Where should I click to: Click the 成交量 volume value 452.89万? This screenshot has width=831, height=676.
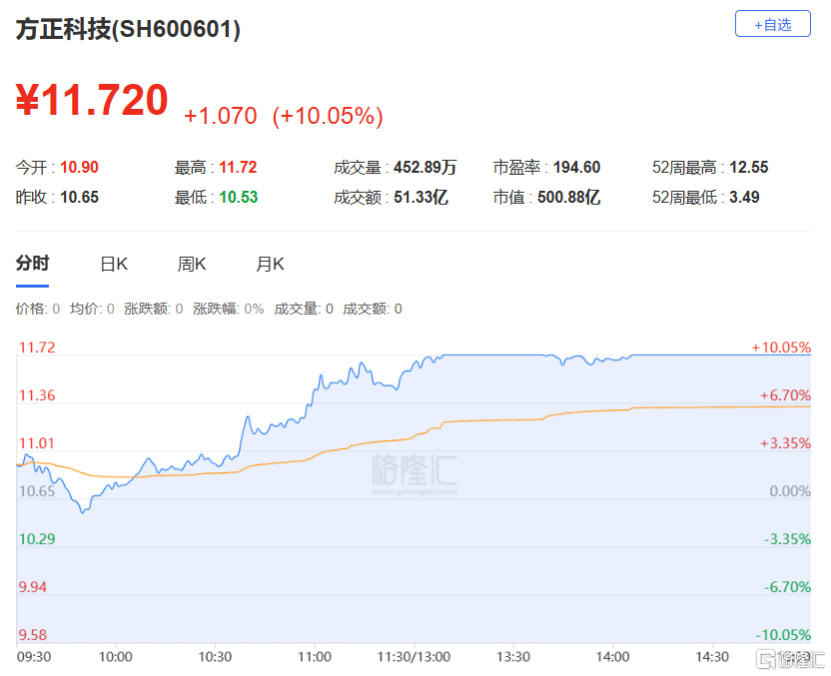pyautogui.click(x=424, y=168)
